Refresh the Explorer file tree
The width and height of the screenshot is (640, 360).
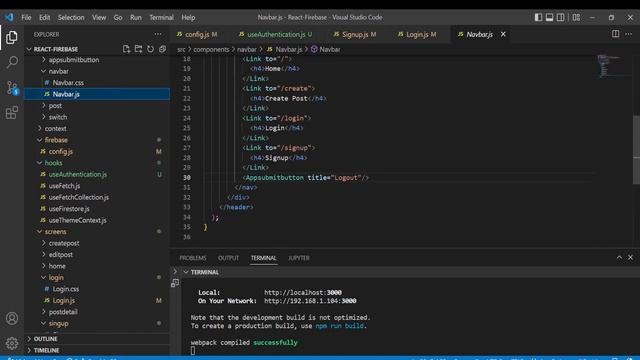pos(150,49)
